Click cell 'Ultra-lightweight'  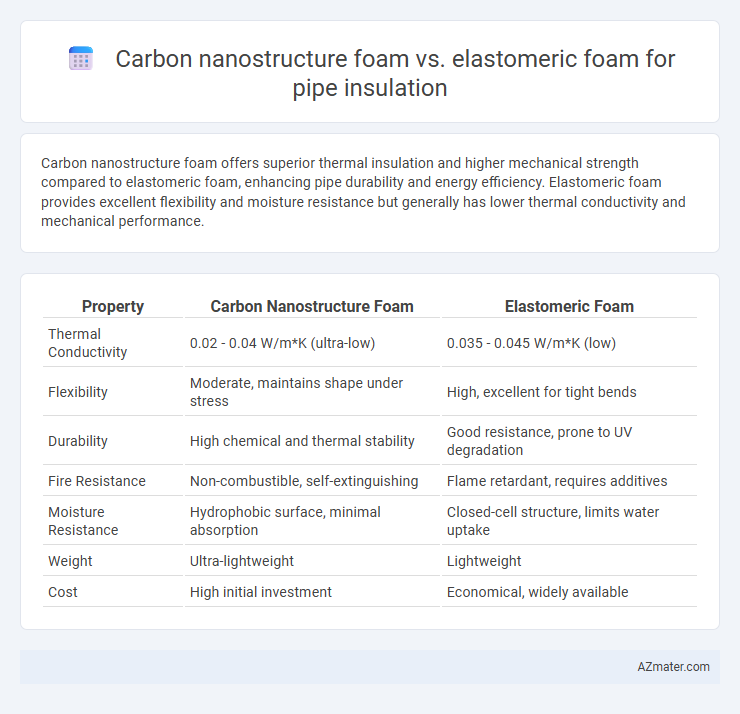(x=312, y=561)
